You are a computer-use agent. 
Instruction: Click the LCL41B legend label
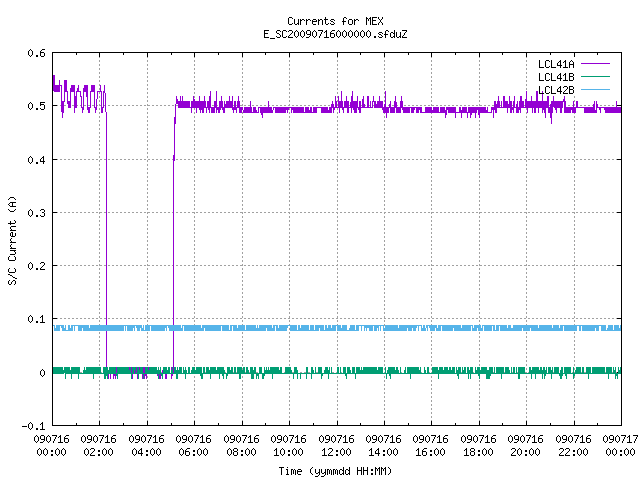[556, 77]
